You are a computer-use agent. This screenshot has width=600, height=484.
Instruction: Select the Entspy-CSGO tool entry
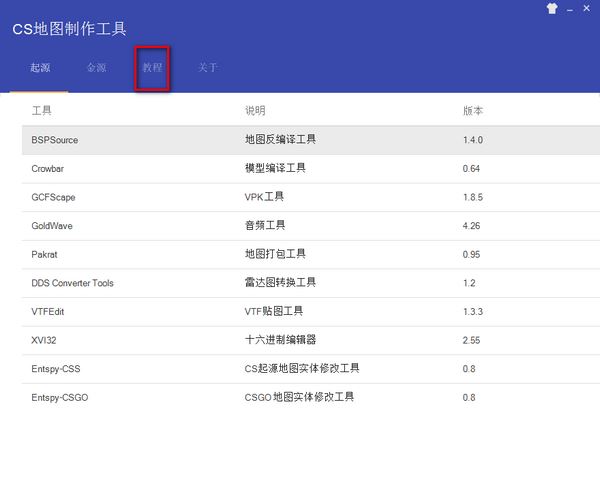coord(60,398)
